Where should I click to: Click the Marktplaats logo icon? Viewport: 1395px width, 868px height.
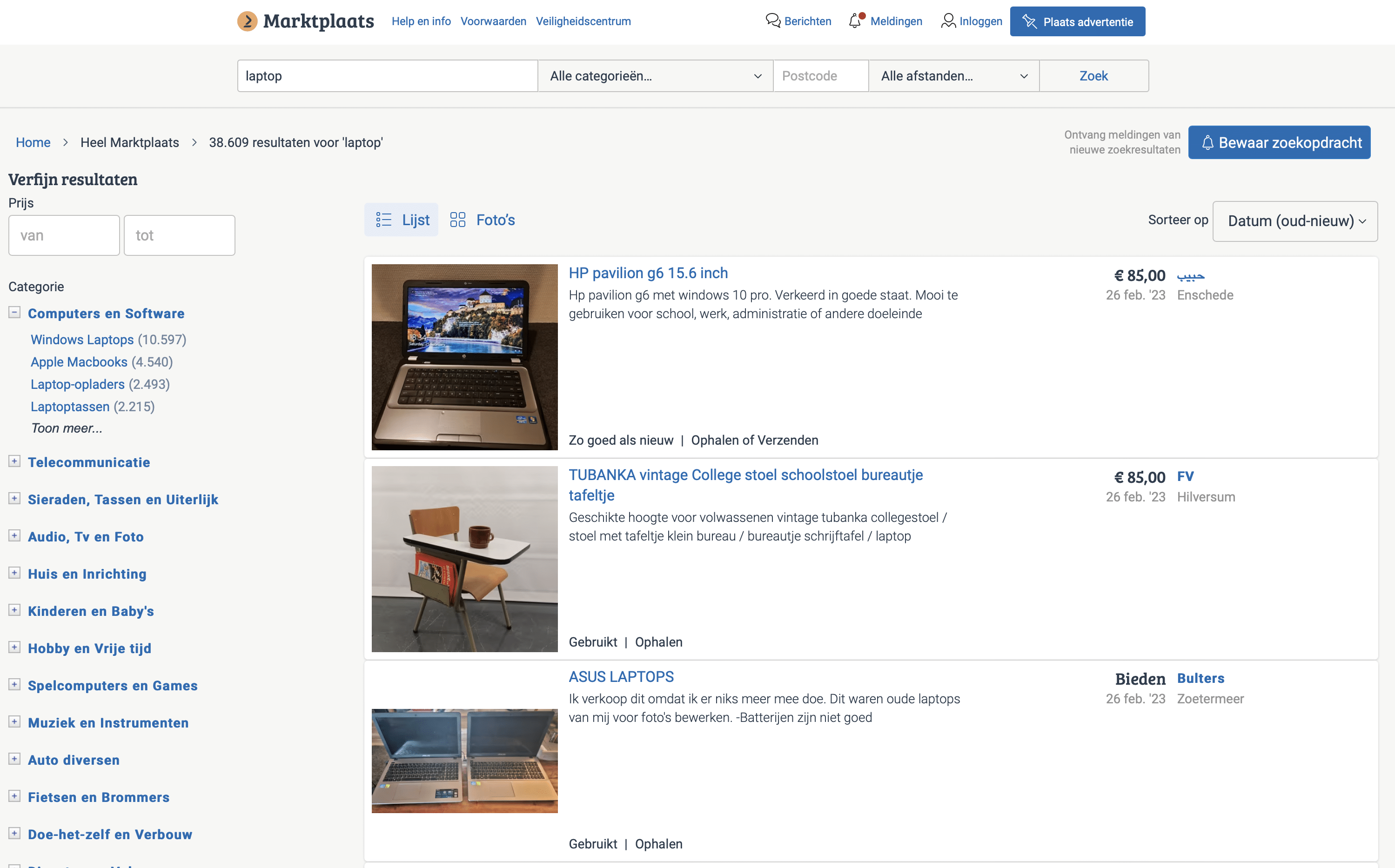coord(248,21)
